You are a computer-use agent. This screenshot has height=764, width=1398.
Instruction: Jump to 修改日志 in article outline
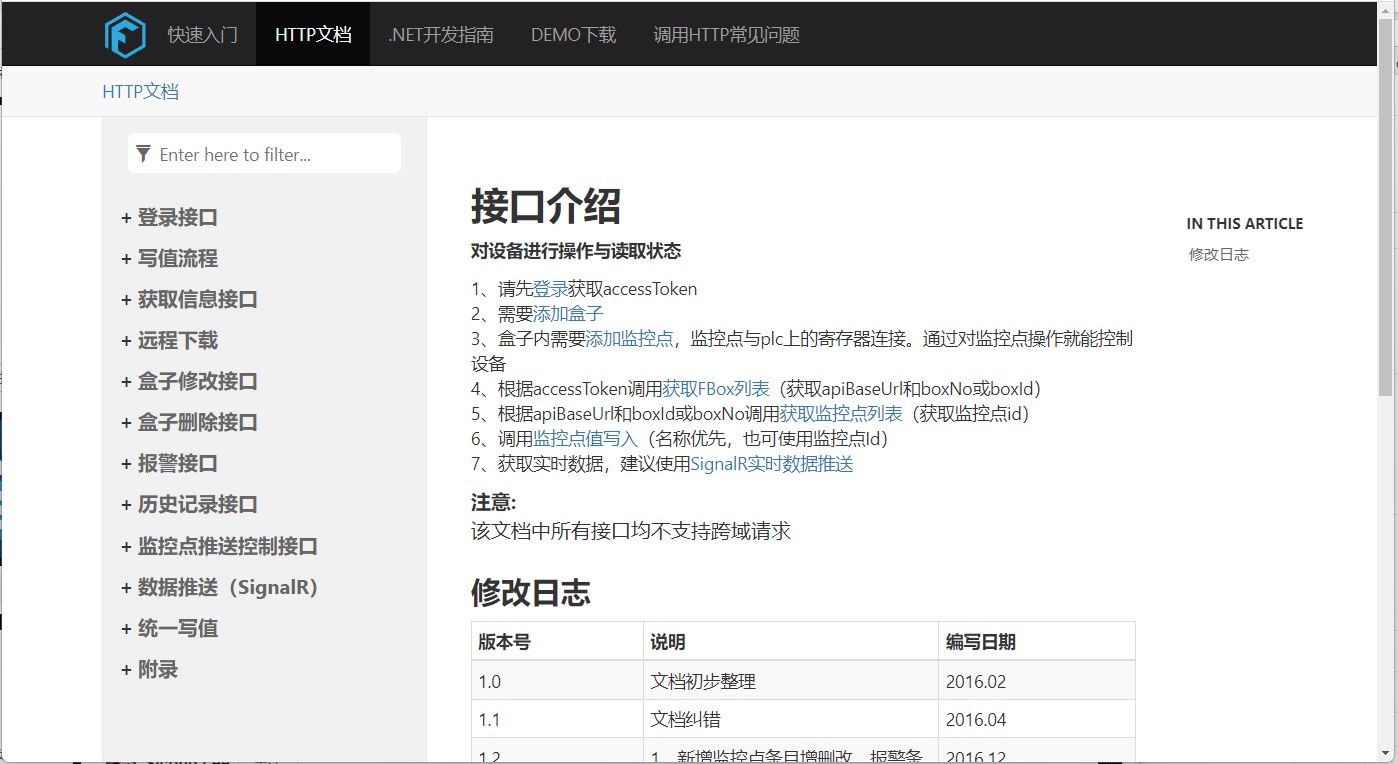point(1219,254)
